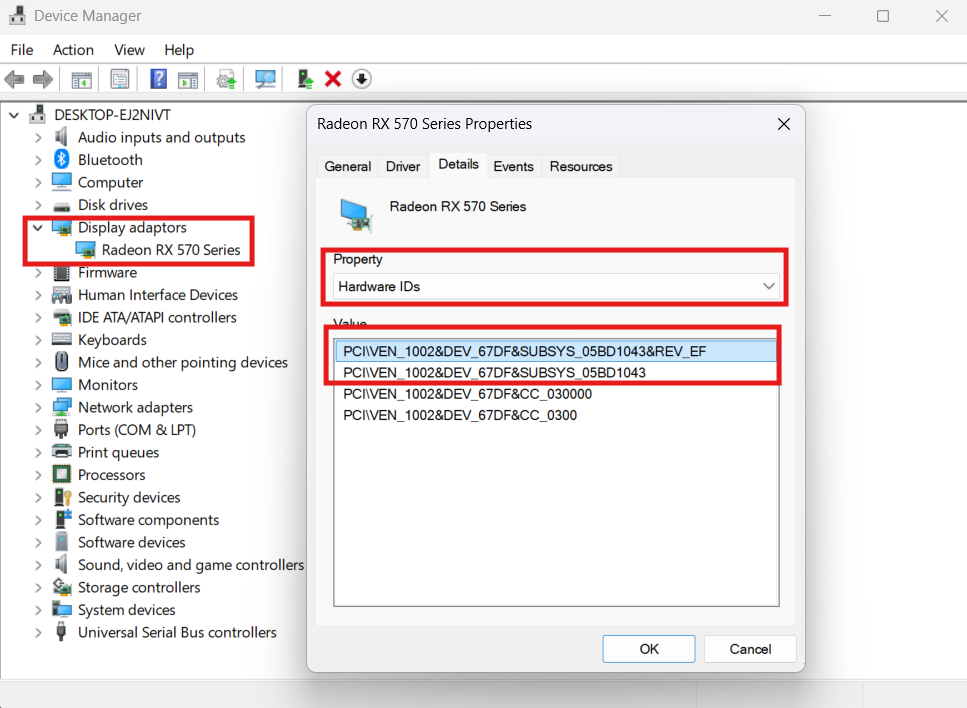
Task: Switch to the Resources tab
Action: pos(581,167)
